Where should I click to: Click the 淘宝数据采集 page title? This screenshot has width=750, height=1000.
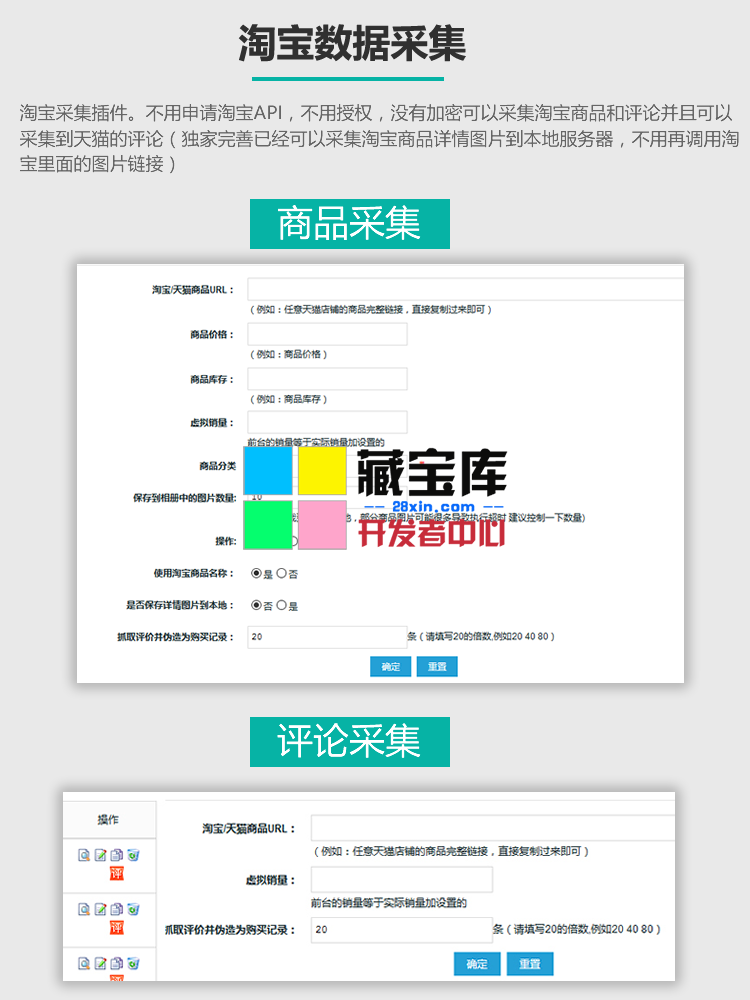tap(352, 43)
